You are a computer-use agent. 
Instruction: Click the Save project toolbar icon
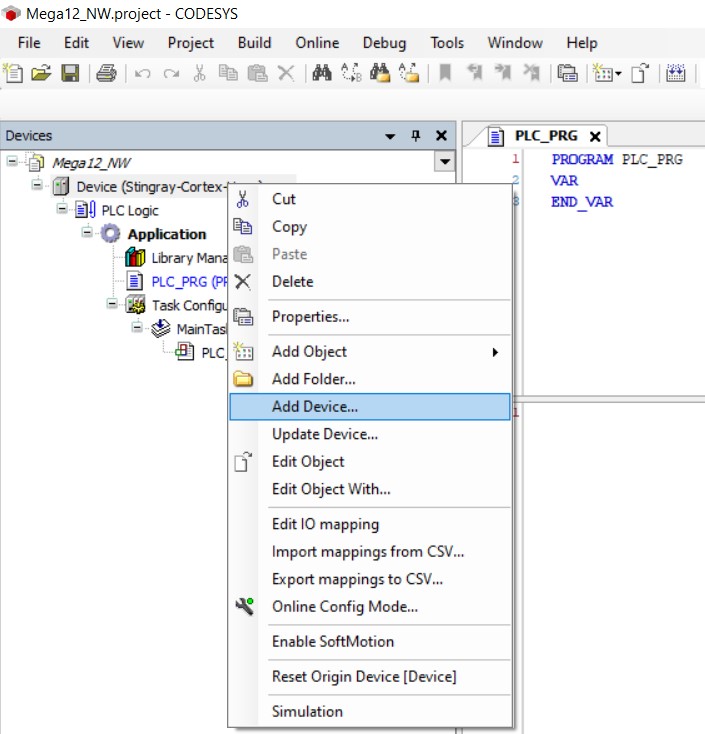[x=70, y=73]
